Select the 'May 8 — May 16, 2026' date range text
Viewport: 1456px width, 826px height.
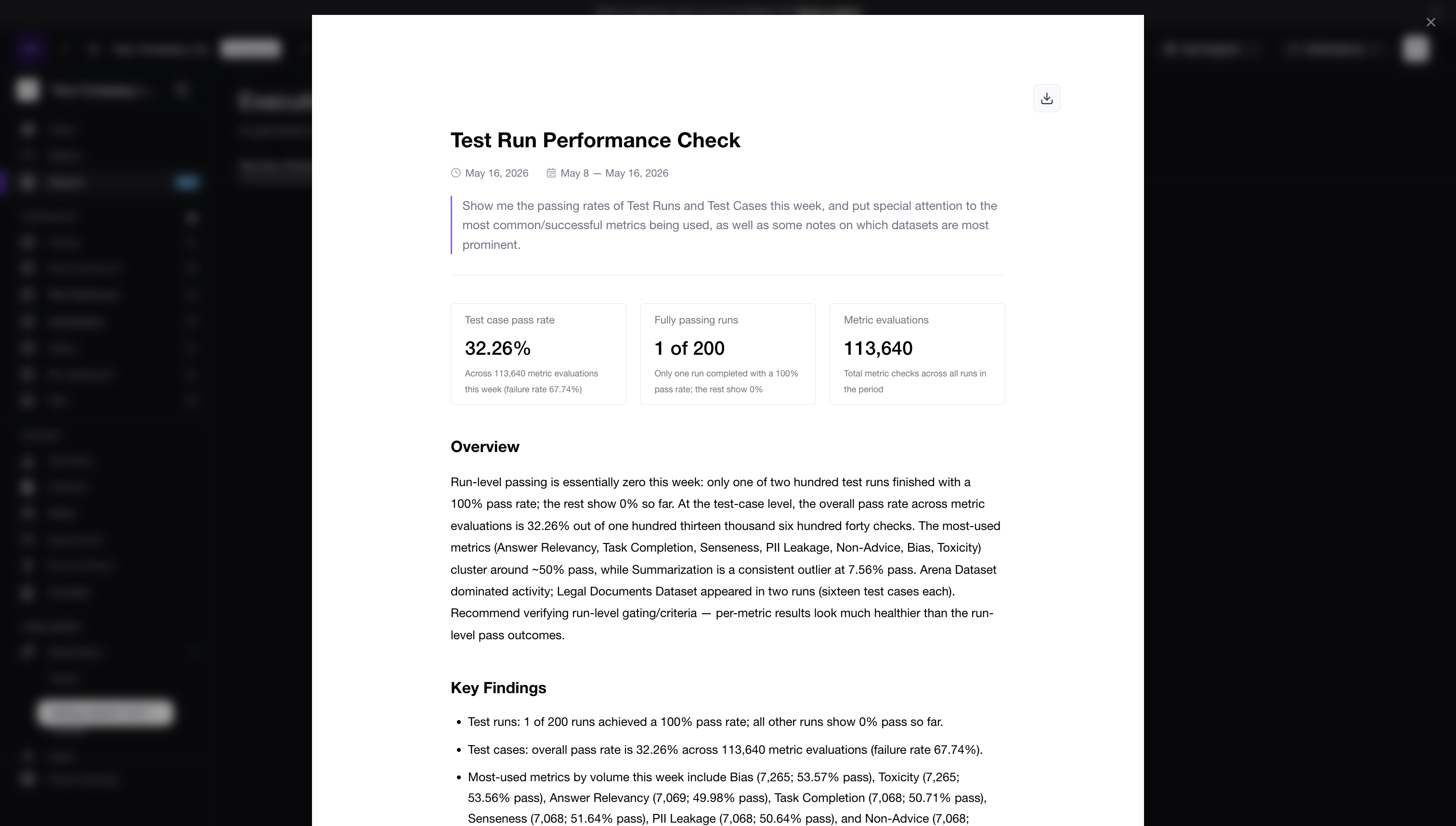click(x=614, y=173)
